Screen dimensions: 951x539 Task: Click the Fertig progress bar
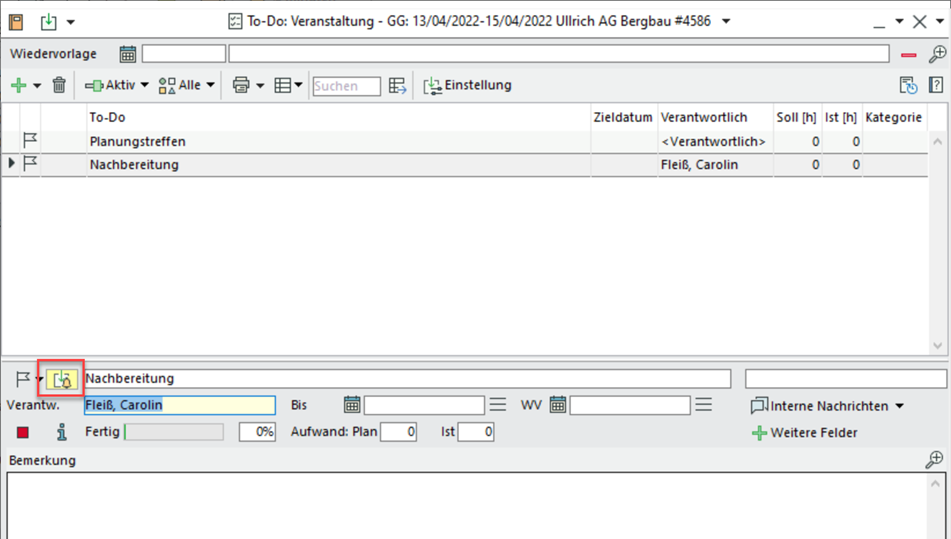tap(174, 433)
